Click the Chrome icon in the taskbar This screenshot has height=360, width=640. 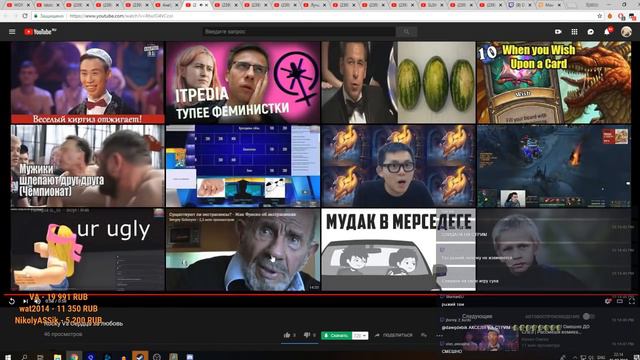coord(74,357)
